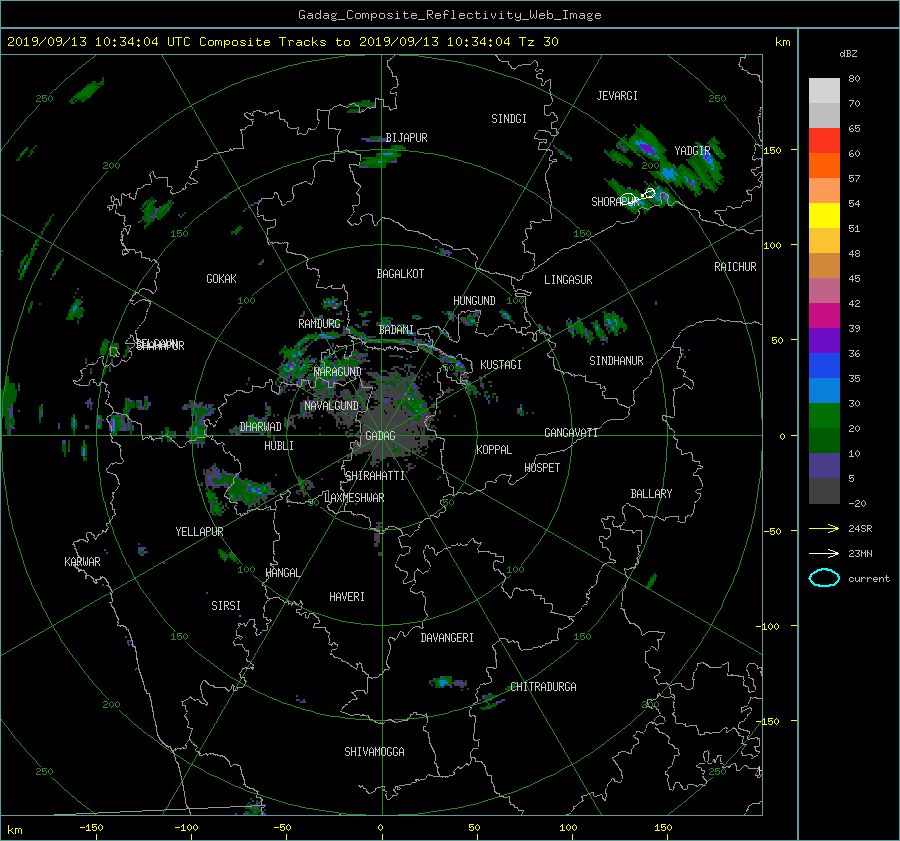Select the SHIRAHATTI label
Image resolution: width=900 pixels, height=841 pixels.
(x=375, y=476)
